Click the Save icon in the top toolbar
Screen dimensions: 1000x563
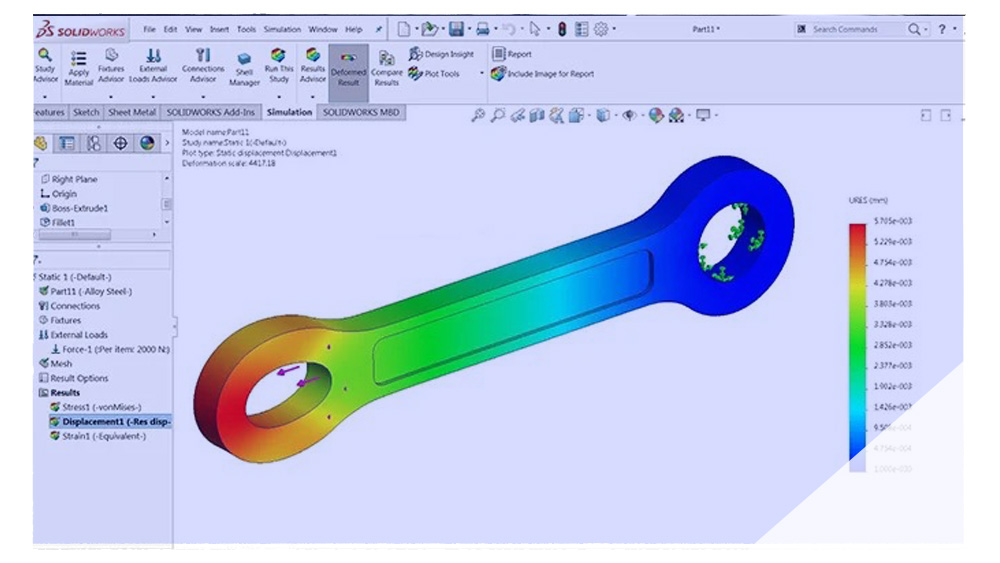(458, 29)
